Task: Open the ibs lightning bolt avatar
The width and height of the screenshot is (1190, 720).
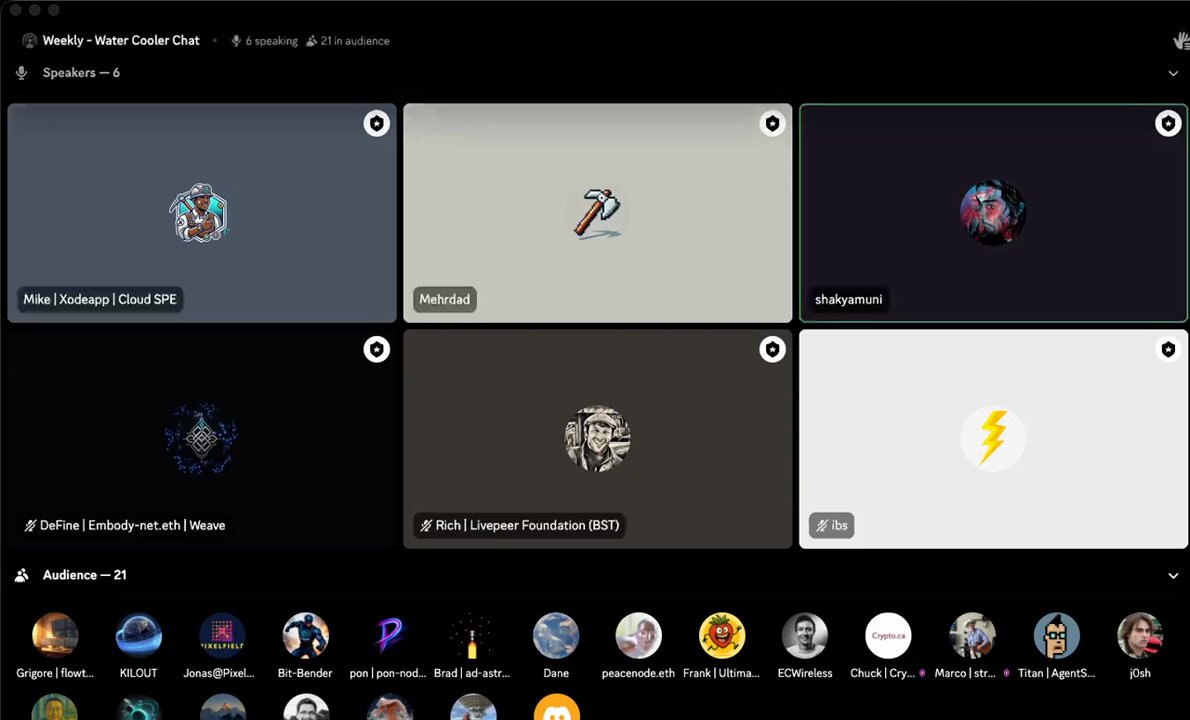Action: (993, 439)
